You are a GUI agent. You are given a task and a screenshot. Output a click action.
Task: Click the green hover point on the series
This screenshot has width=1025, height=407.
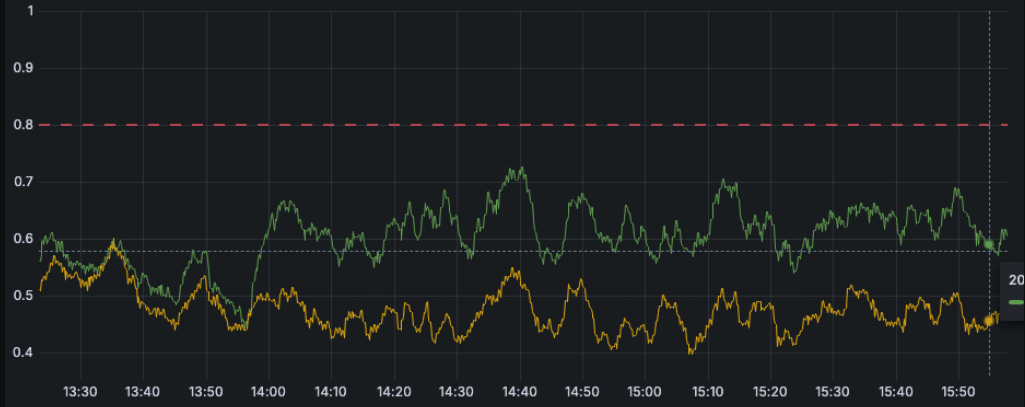(989, 244)
